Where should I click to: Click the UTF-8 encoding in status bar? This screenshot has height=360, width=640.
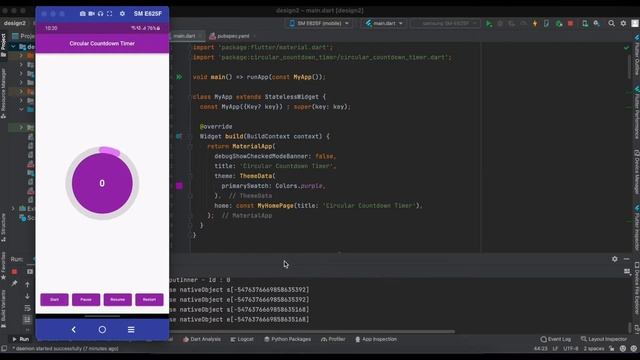click(571, 349)
